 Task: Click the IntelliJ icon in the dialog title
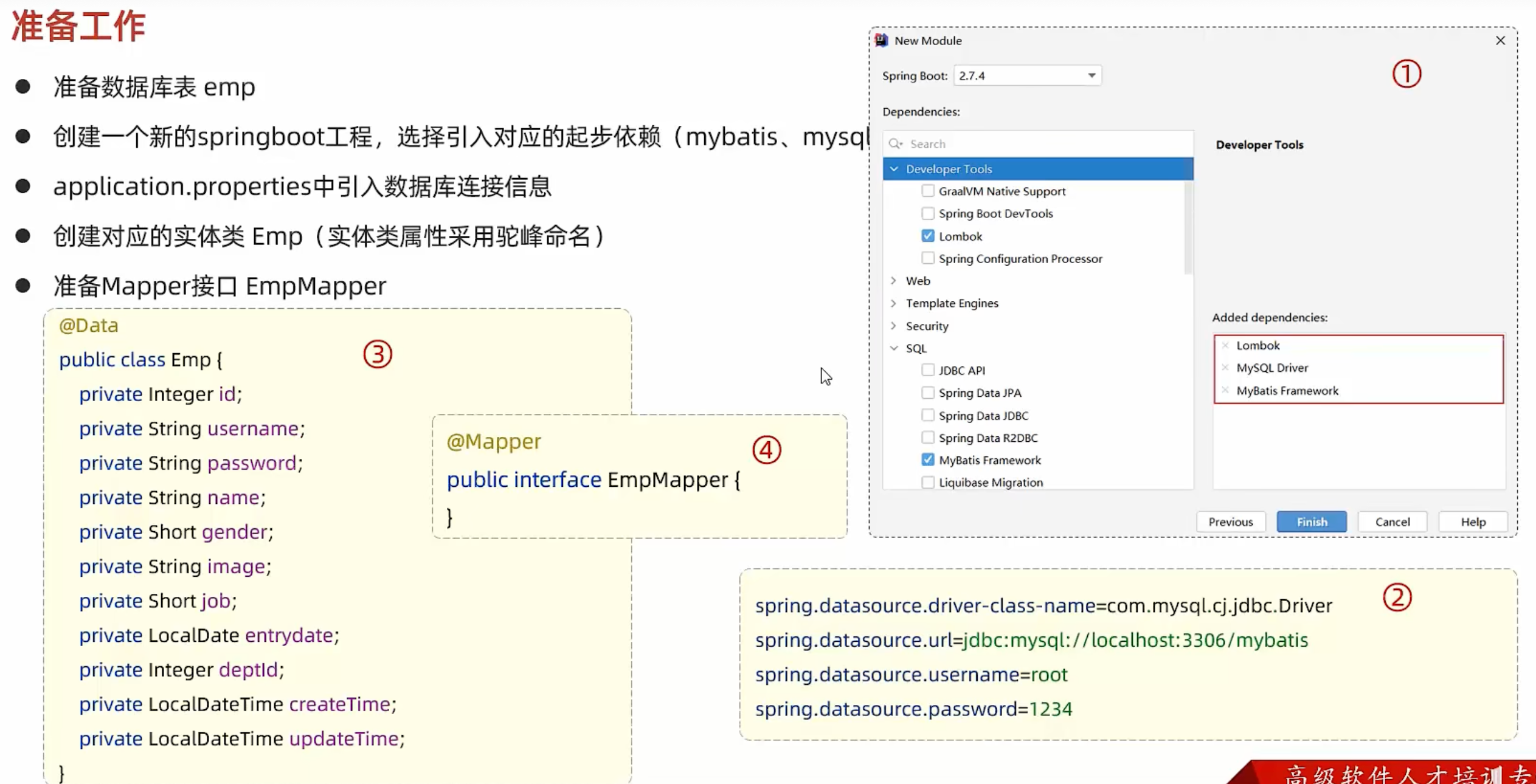click(882, 41)
